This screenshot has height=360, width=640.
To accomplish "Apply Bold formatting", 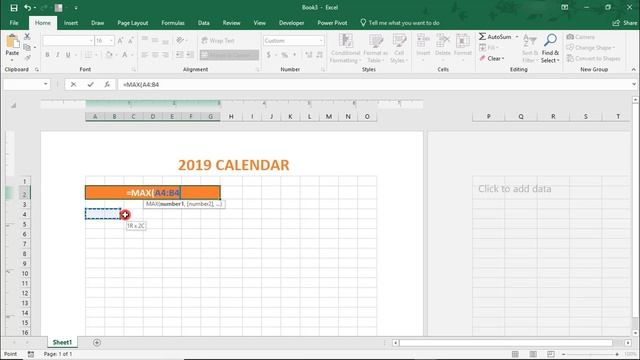I will coord(47,55).
